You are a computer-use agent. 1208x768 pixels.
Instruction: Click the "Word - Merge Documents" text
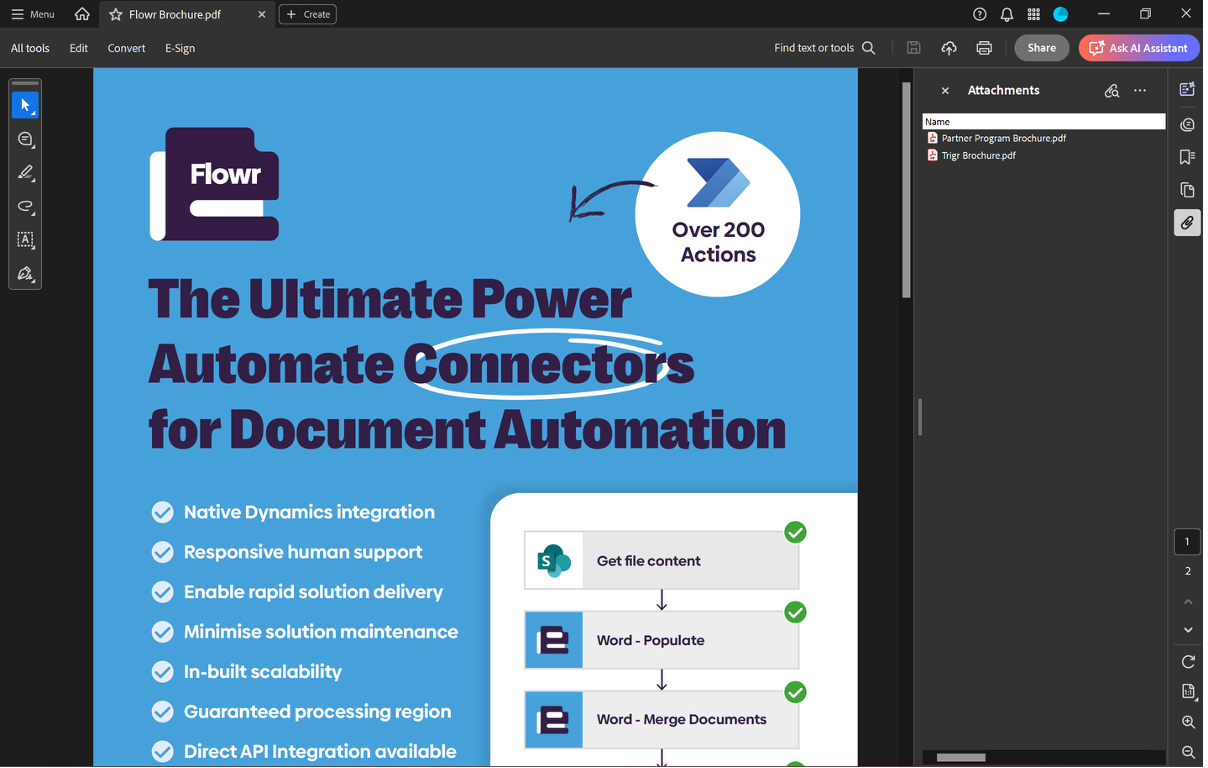coord(681,719)
